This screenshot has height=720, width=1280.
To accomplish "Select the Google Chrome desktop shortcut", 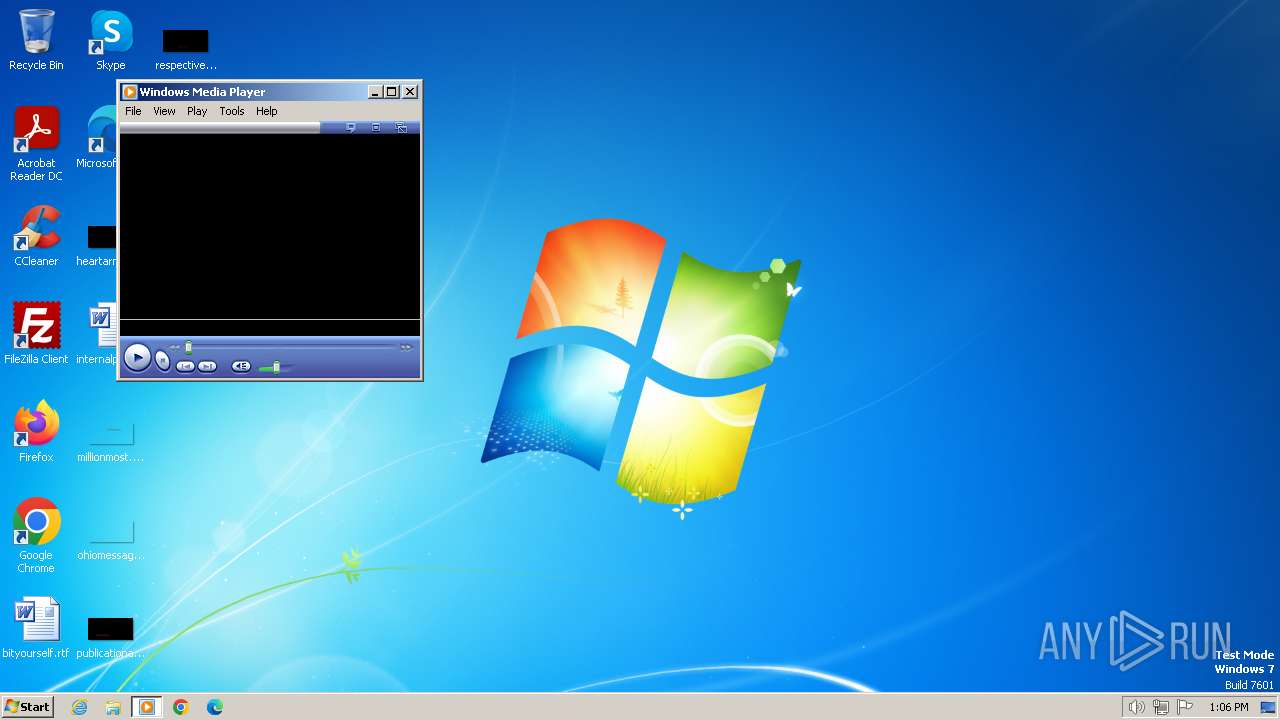I will coord(36,536).
